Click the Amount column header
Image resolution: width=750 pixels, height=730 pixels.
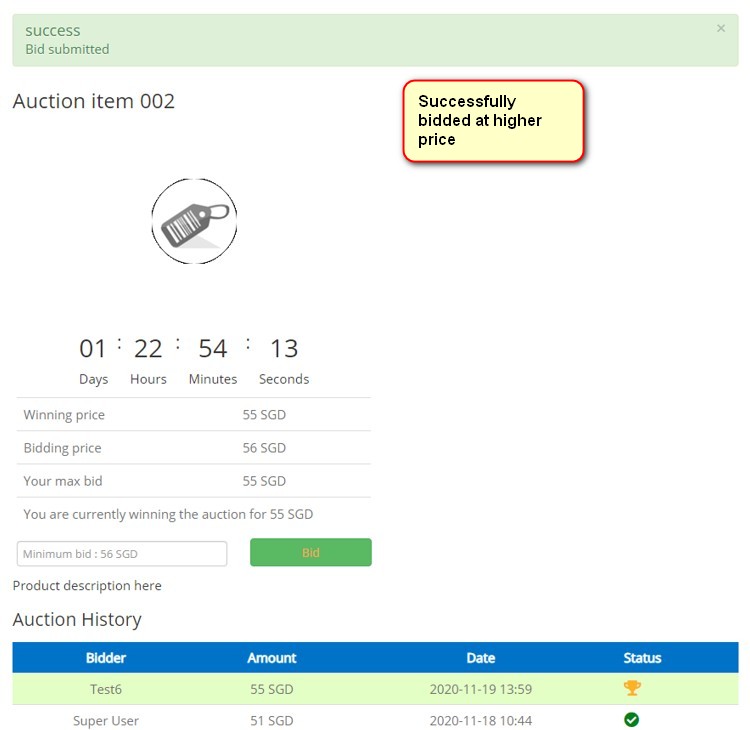coord(272,658)
